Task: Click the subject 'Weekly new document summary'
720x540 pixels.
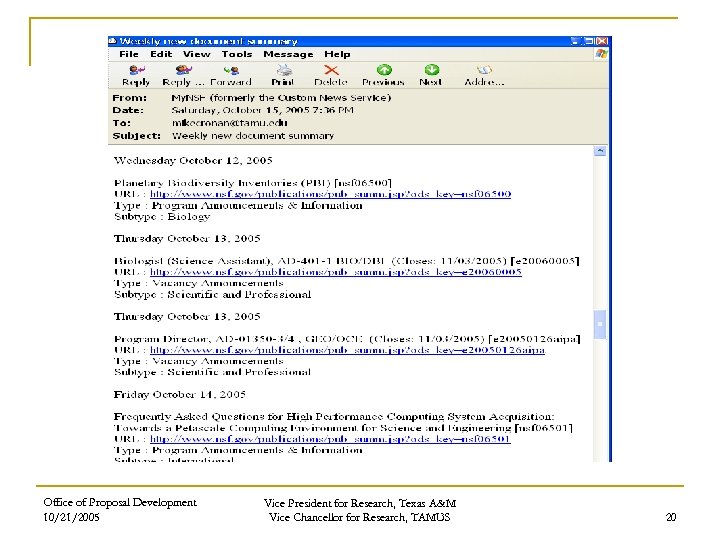Action: (253, 136)
